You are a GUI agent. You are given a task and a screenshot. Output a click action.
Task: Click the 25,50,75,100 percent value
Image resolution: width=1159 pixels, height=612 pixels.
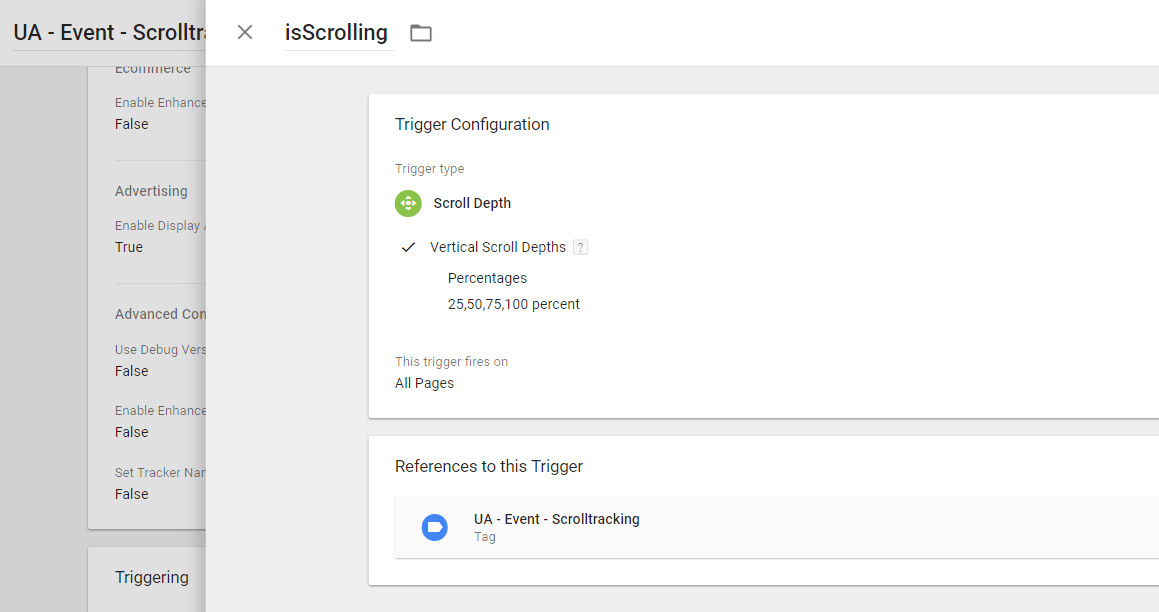pyautogui.click(x=513, y=304)
